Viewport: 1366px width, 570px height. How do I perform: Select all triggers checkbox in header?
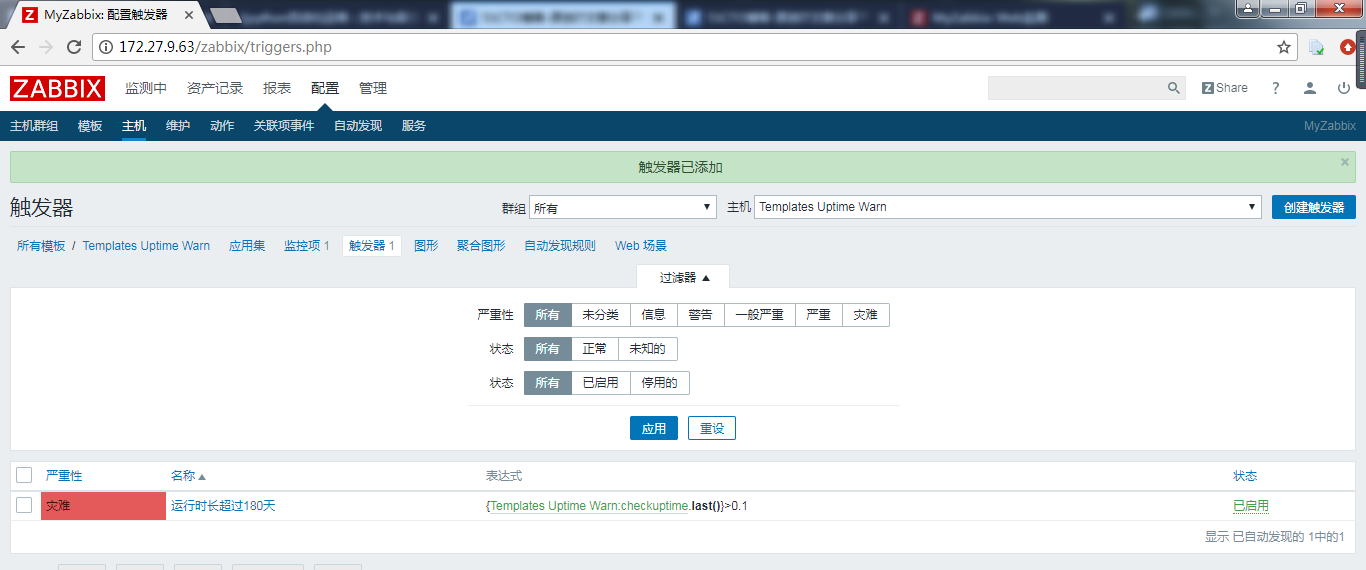[x=24, y=475]
